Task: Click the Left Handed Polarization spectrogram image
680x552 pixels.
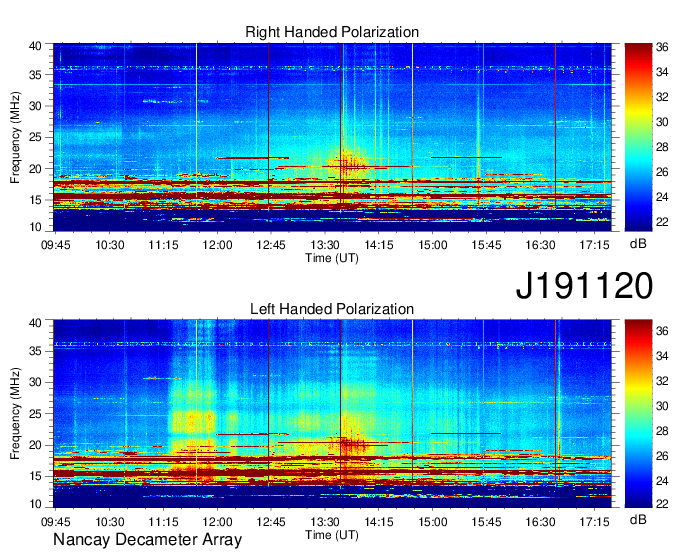Action: pyautogui.click(x=332, y=414)
